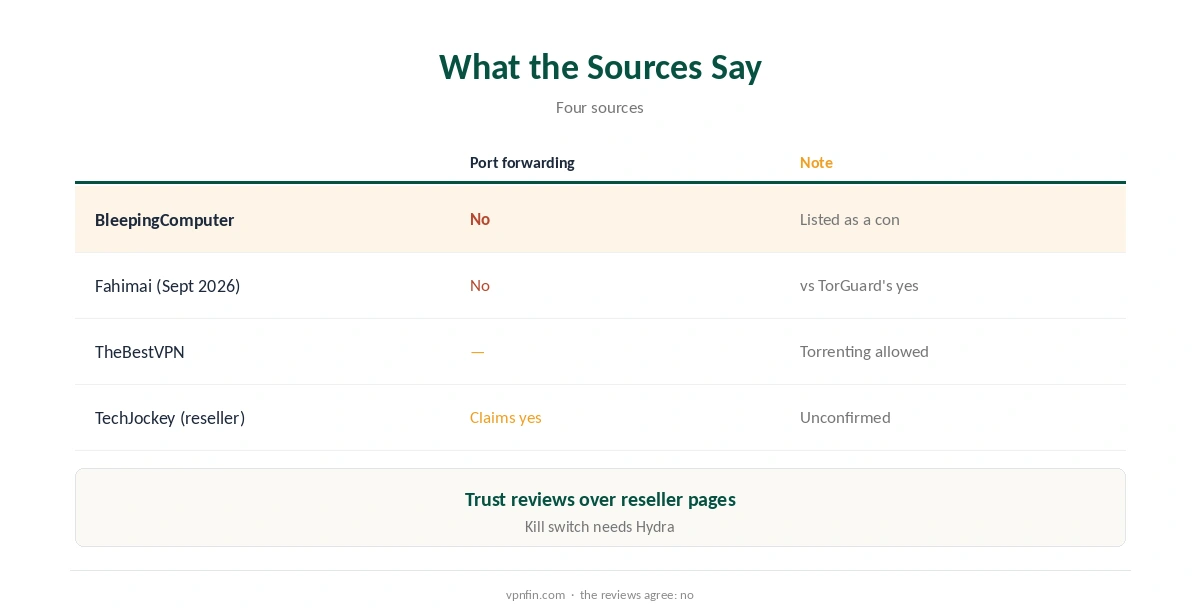Click the 'Four sources' subtitle
Image resolution: width=1200 pixels, height=614 pixels.
(x=600, y=108)
